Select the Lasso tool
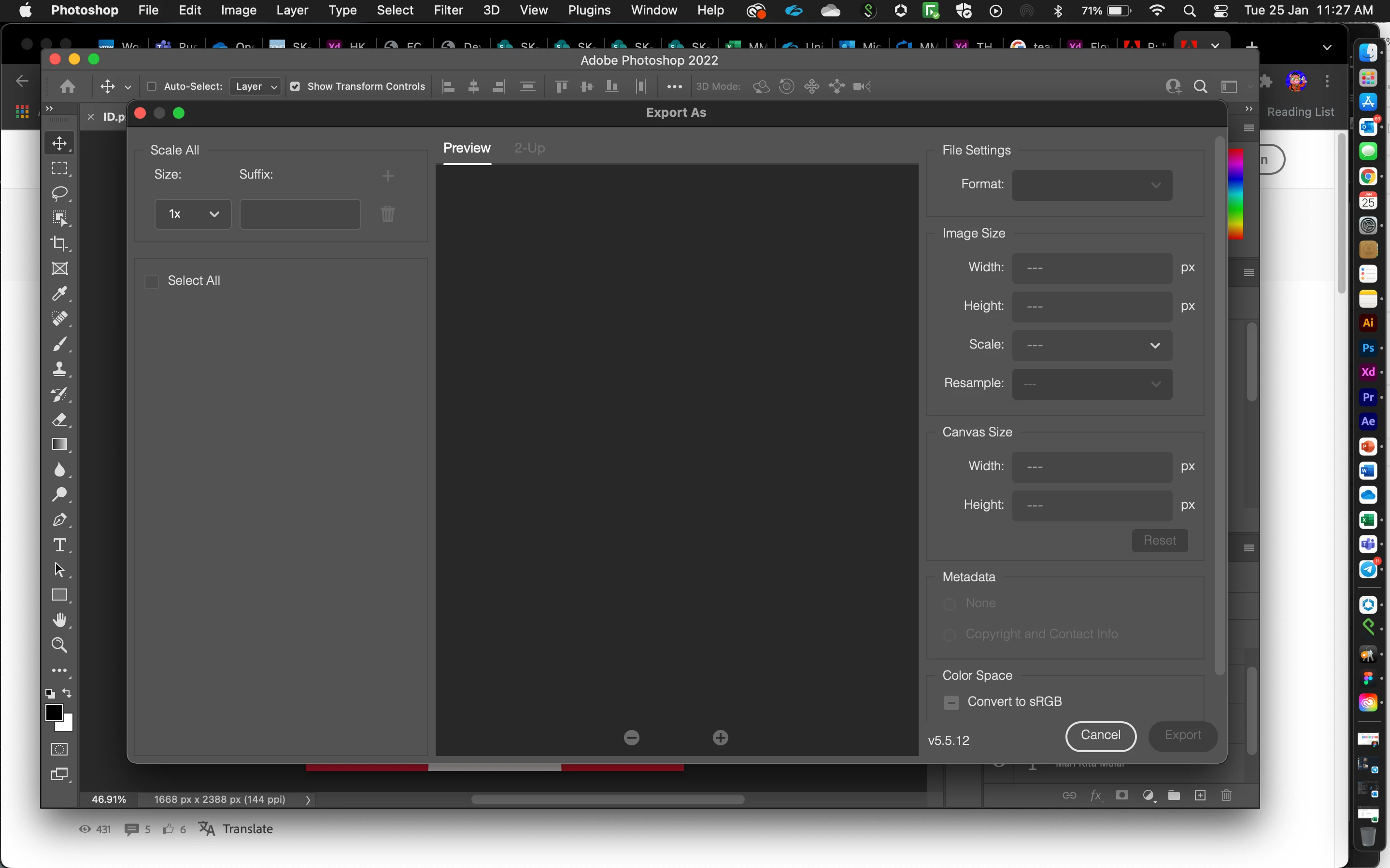The image size is (1390, 868). click(x=60, y=194)
